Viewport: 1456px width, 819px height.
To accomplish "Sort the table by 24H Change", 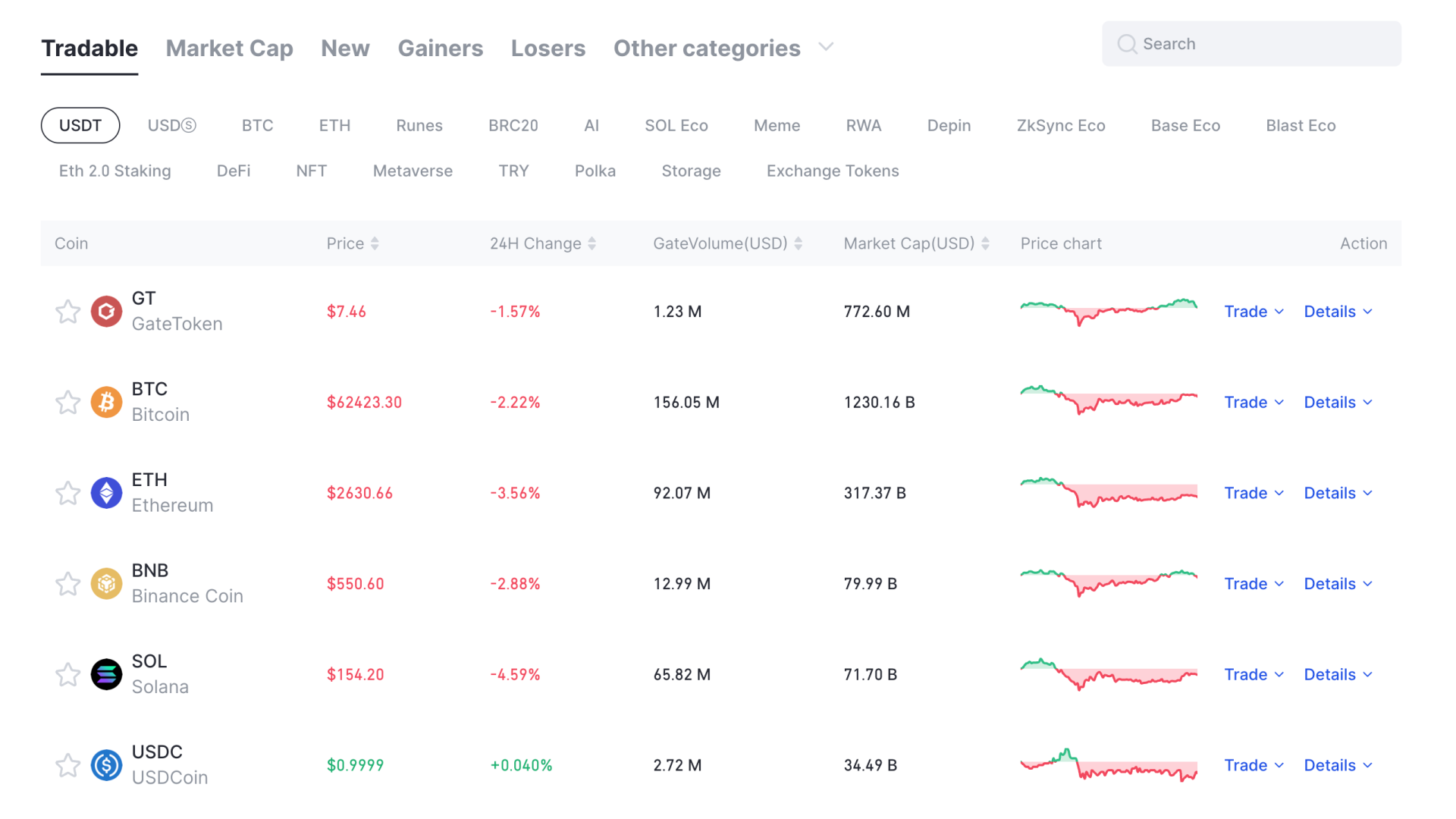I will [x=591, y=243].
